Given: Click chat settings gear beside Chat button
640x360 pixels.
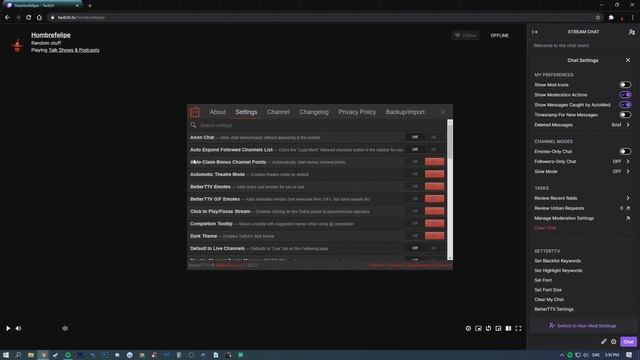Looking at the screenshot, I should click(613, 342).
